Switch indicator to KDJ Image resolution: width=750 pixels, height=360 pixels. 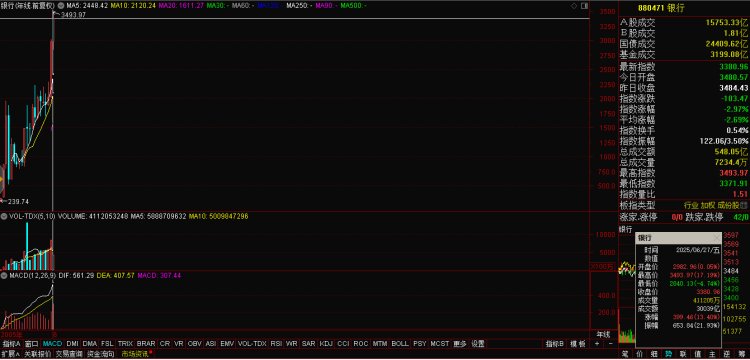[x=326, y=344]
